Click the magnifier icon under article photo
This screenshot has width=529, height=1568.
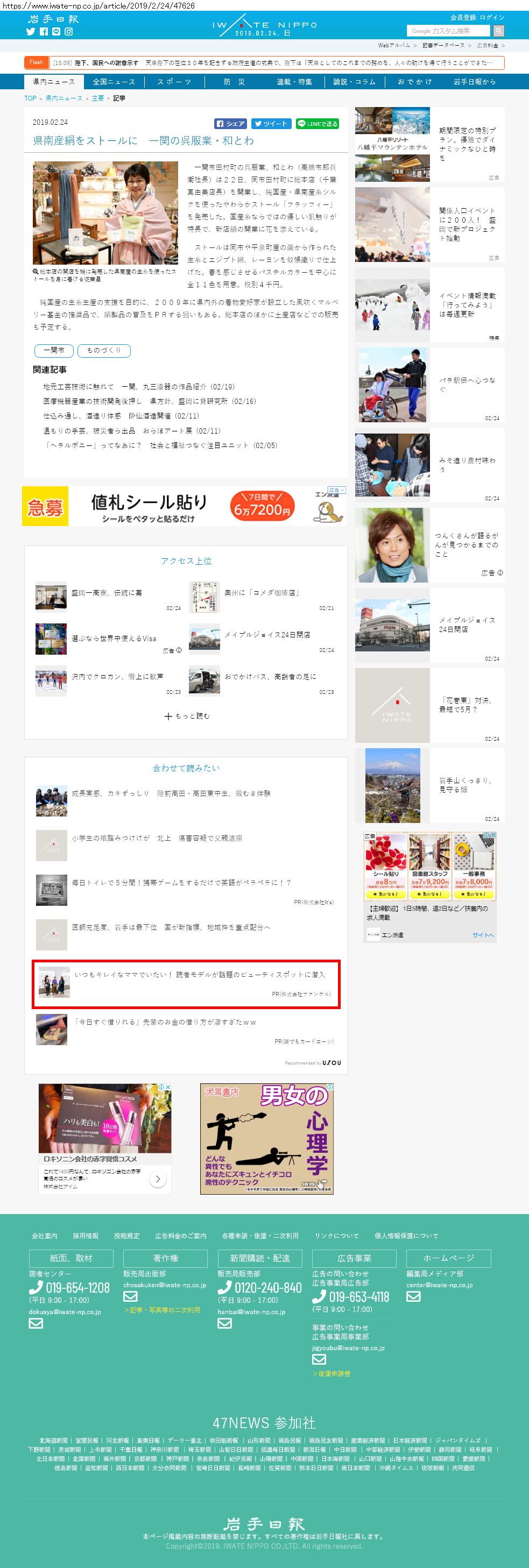36,272
